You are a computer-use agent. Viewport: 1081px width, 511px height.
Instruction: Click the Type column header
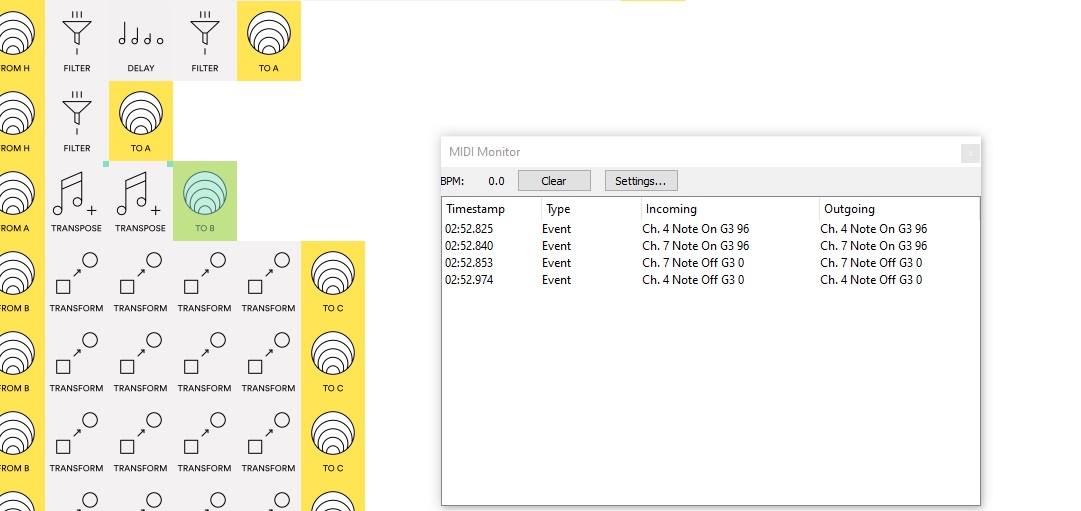point(592,209)
